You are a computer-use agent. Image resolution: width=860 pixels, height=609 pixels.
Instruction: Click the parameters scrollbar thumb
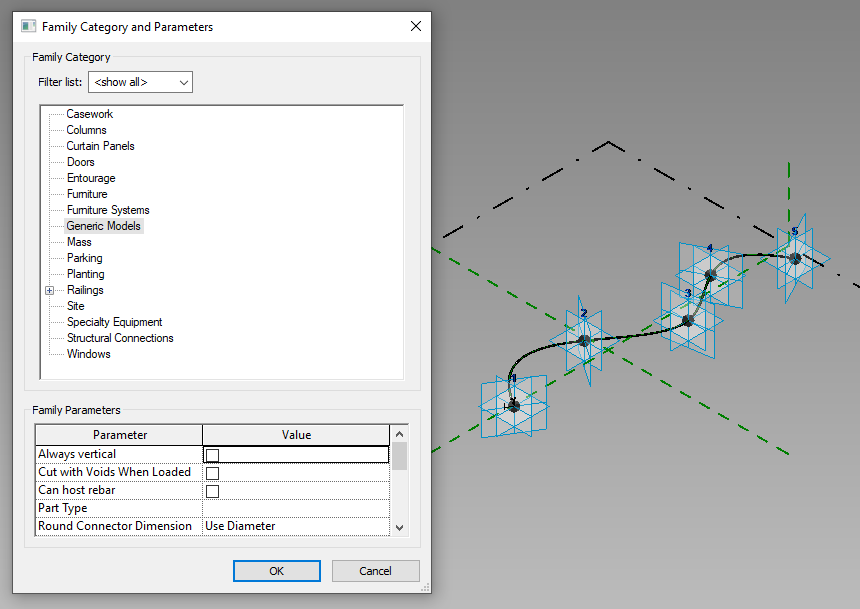399,456
